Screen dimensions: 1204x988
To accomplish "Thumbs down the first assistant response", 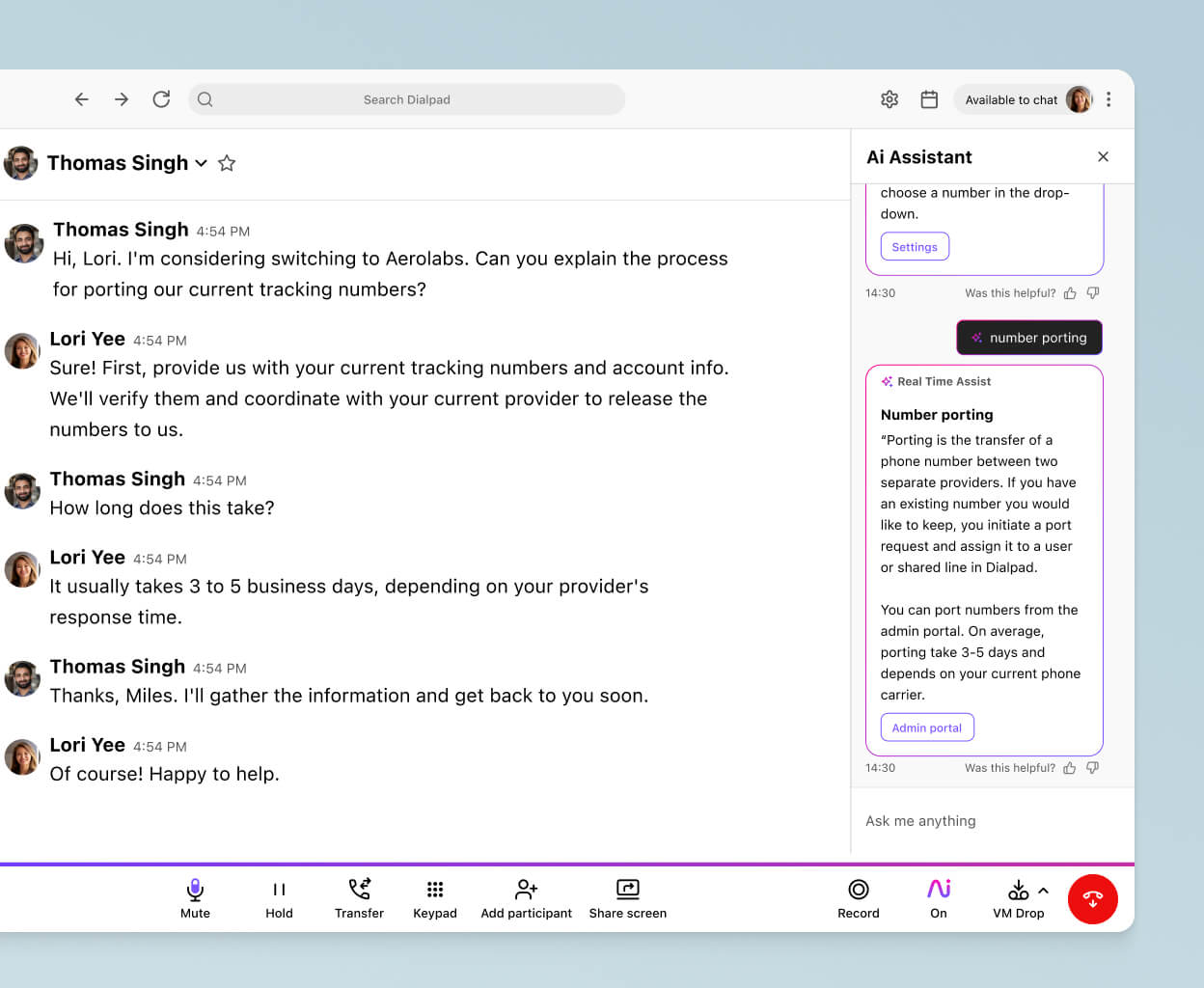I will click(1093, 292).
